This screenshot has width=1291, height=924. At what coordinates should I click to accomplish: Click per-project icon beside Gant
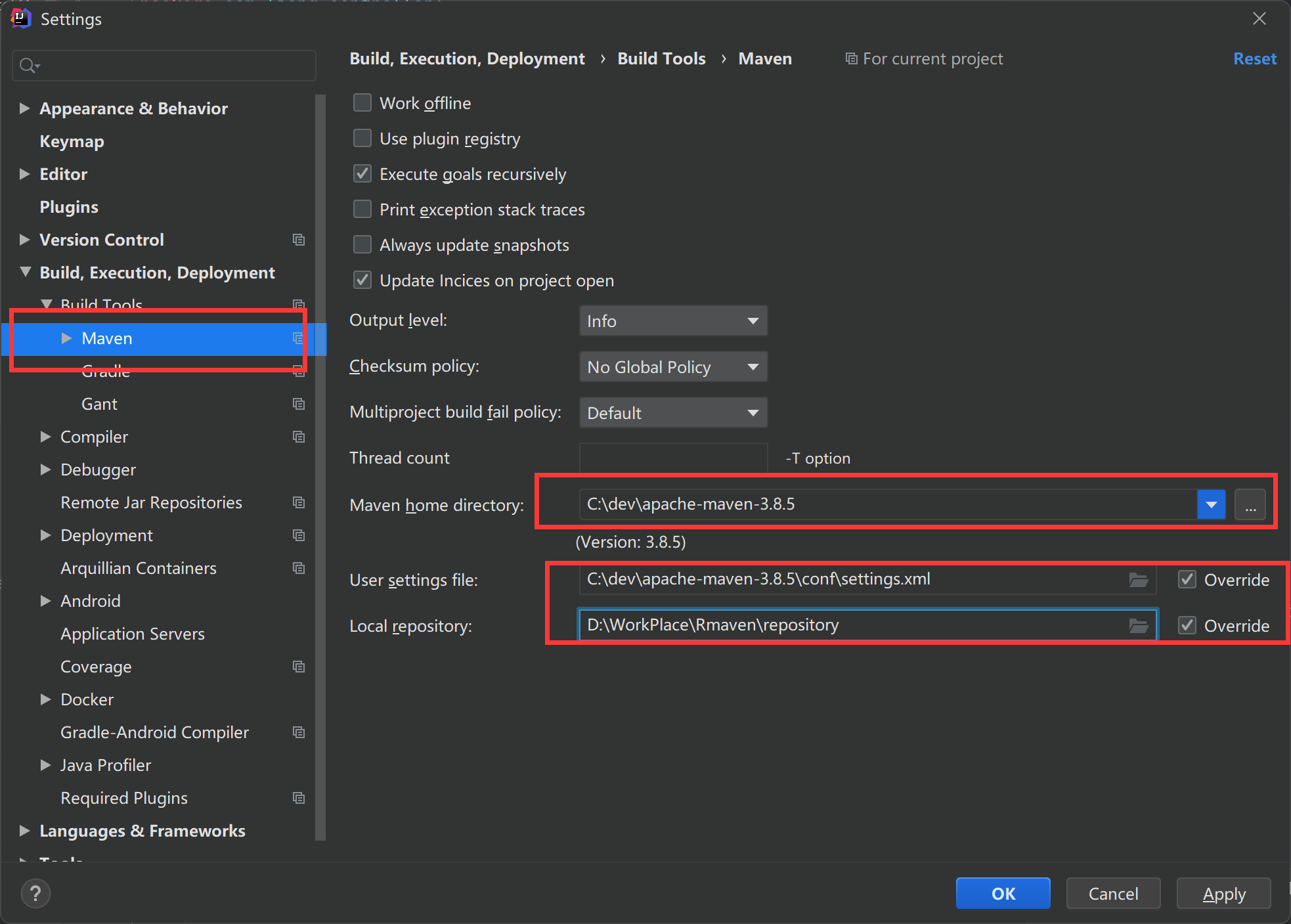pos(299,404)
